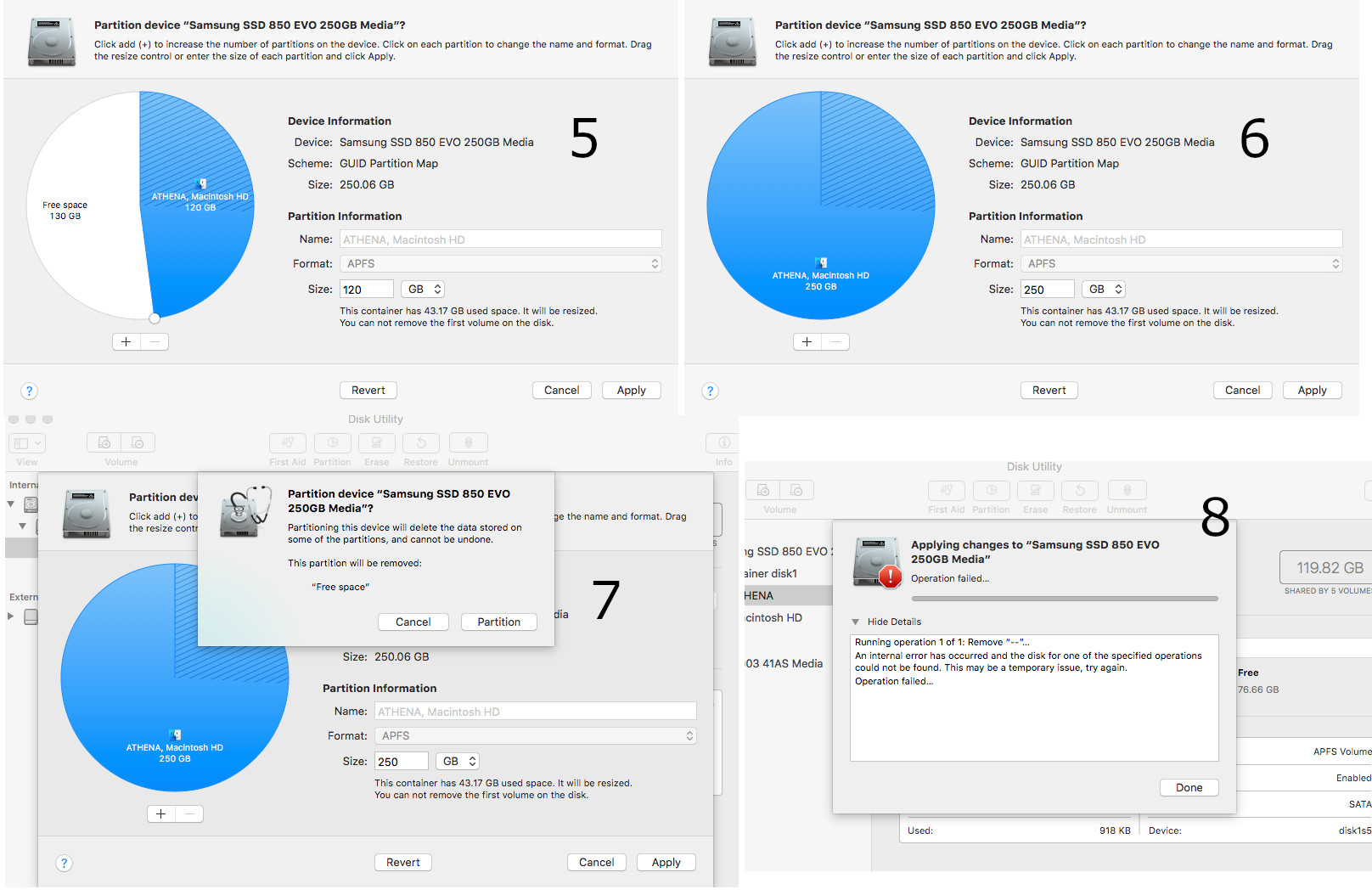The width and height of the screenshot is (1372, 895).
Task: Click the 'Operation failed…' details text area
Action: (1034, 698)
